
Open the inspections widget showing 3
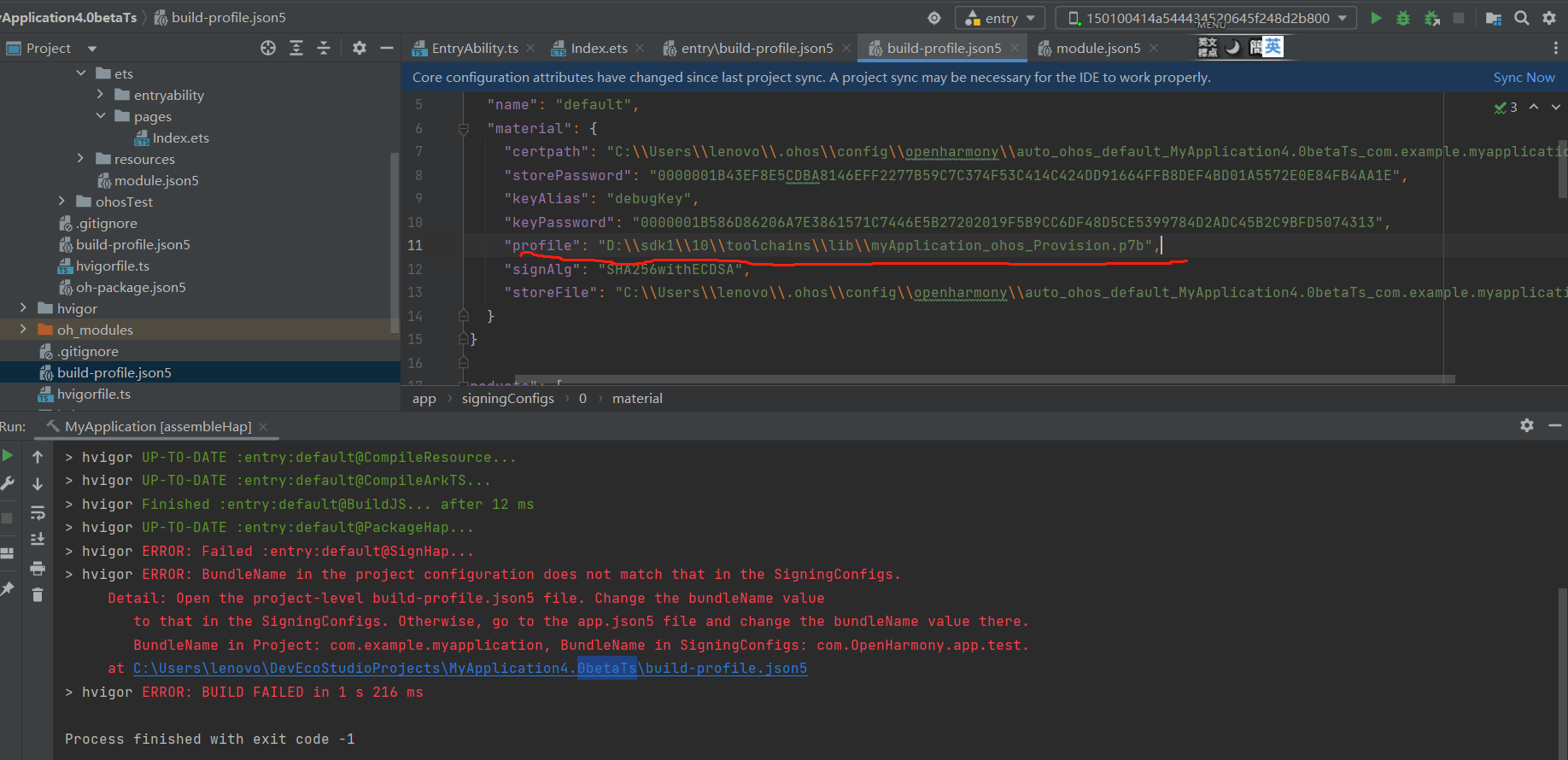(1506, 107)
